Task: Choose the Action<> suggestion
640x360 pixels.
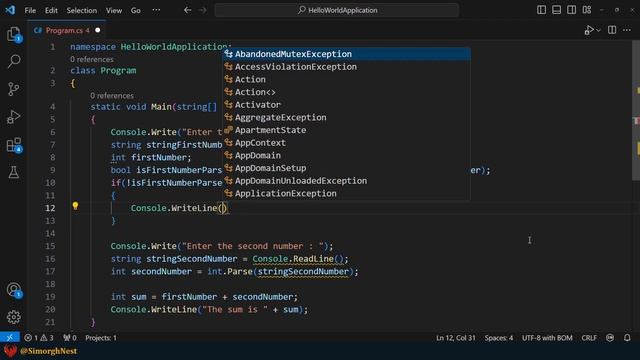Action: click(347, 92)
